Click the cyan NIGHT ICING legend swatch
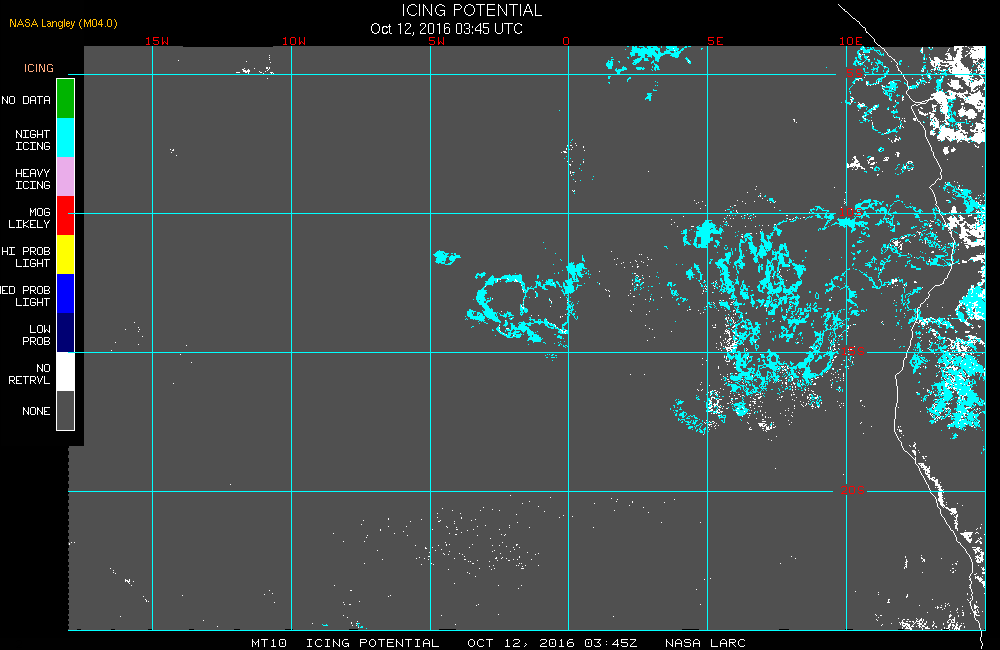Image resolution: width=1000 pixels, height=650 pixels. (66, 138)
